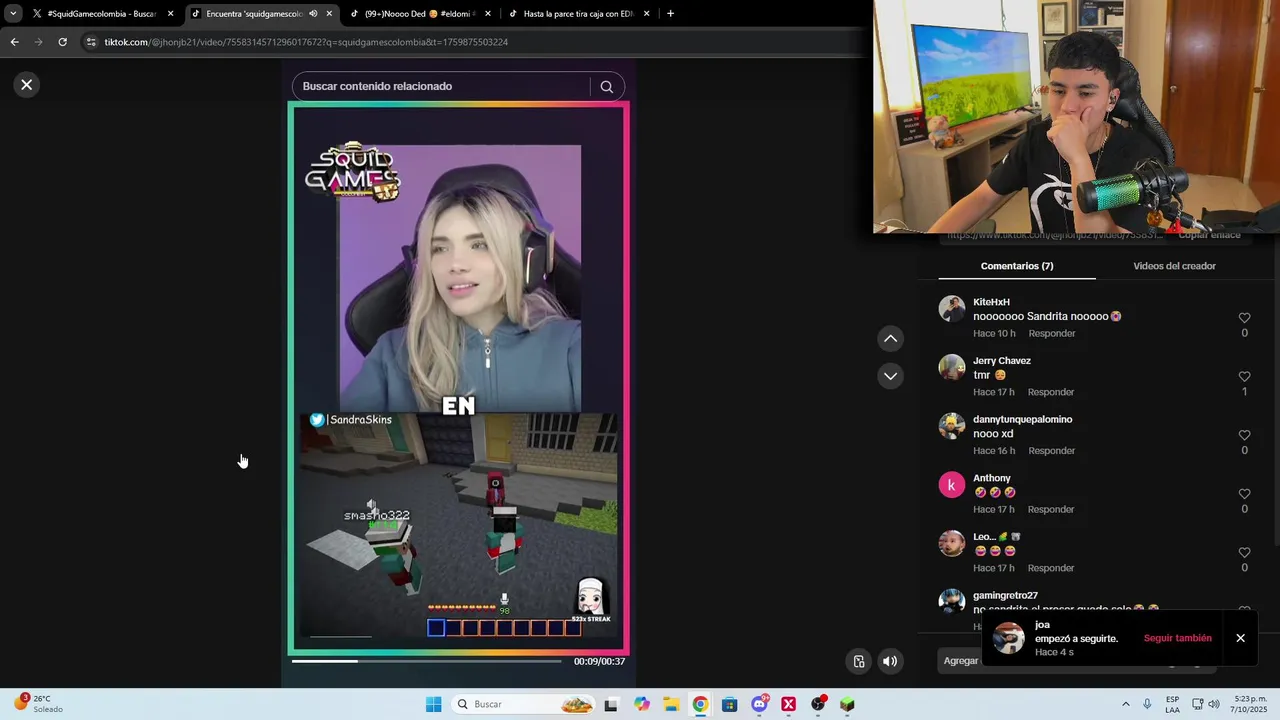Go to previous video with up arrow
1280x720 pixels.
[x=890, y=339]
